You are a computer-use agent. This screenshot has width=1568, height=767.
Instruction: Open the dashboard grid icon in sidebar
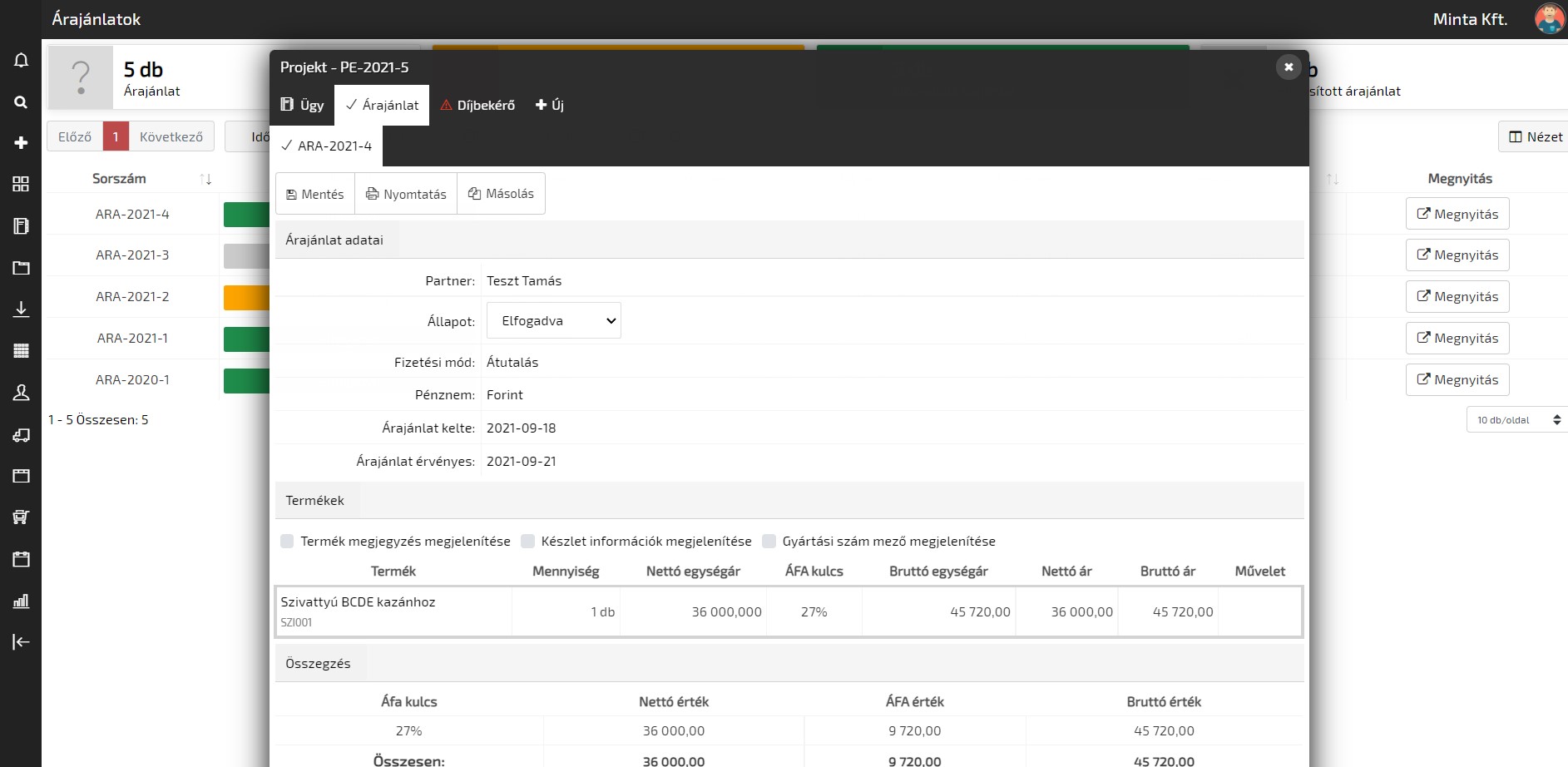coord(21,185)
